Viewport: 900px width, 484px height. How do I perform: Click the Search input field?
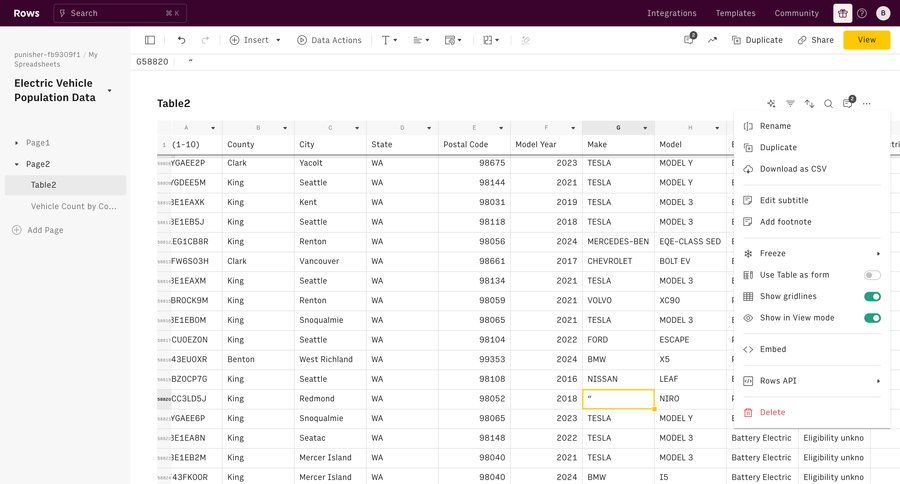click(x=120, y=13)
